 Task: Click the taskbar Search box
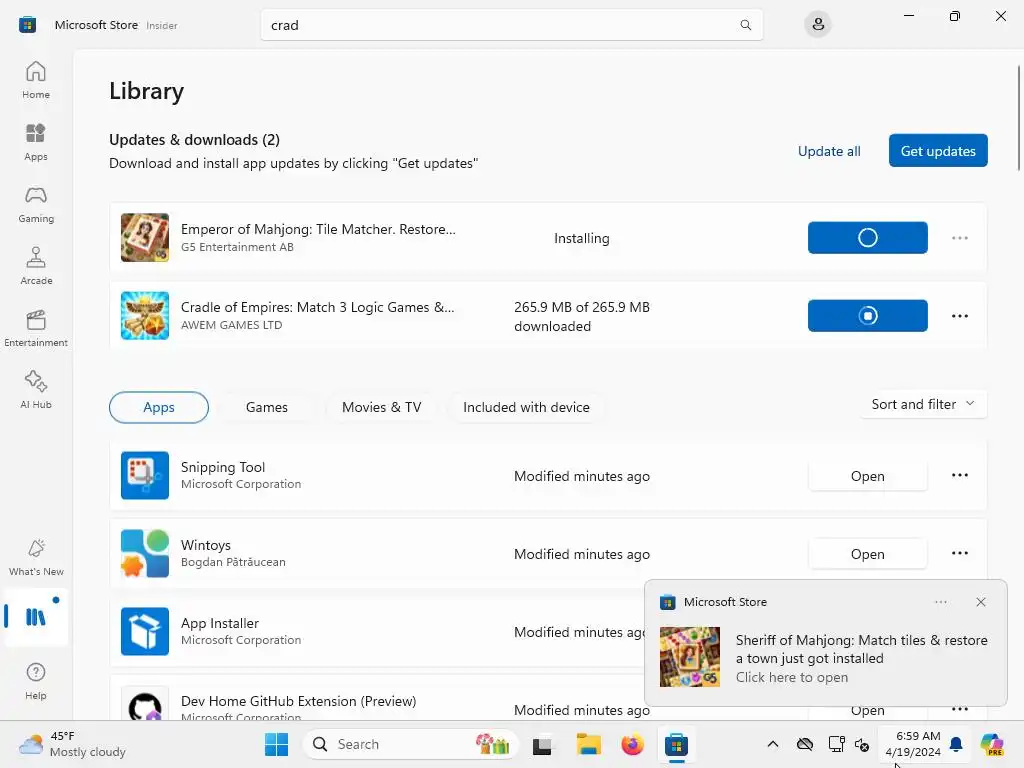pos(410,744)
